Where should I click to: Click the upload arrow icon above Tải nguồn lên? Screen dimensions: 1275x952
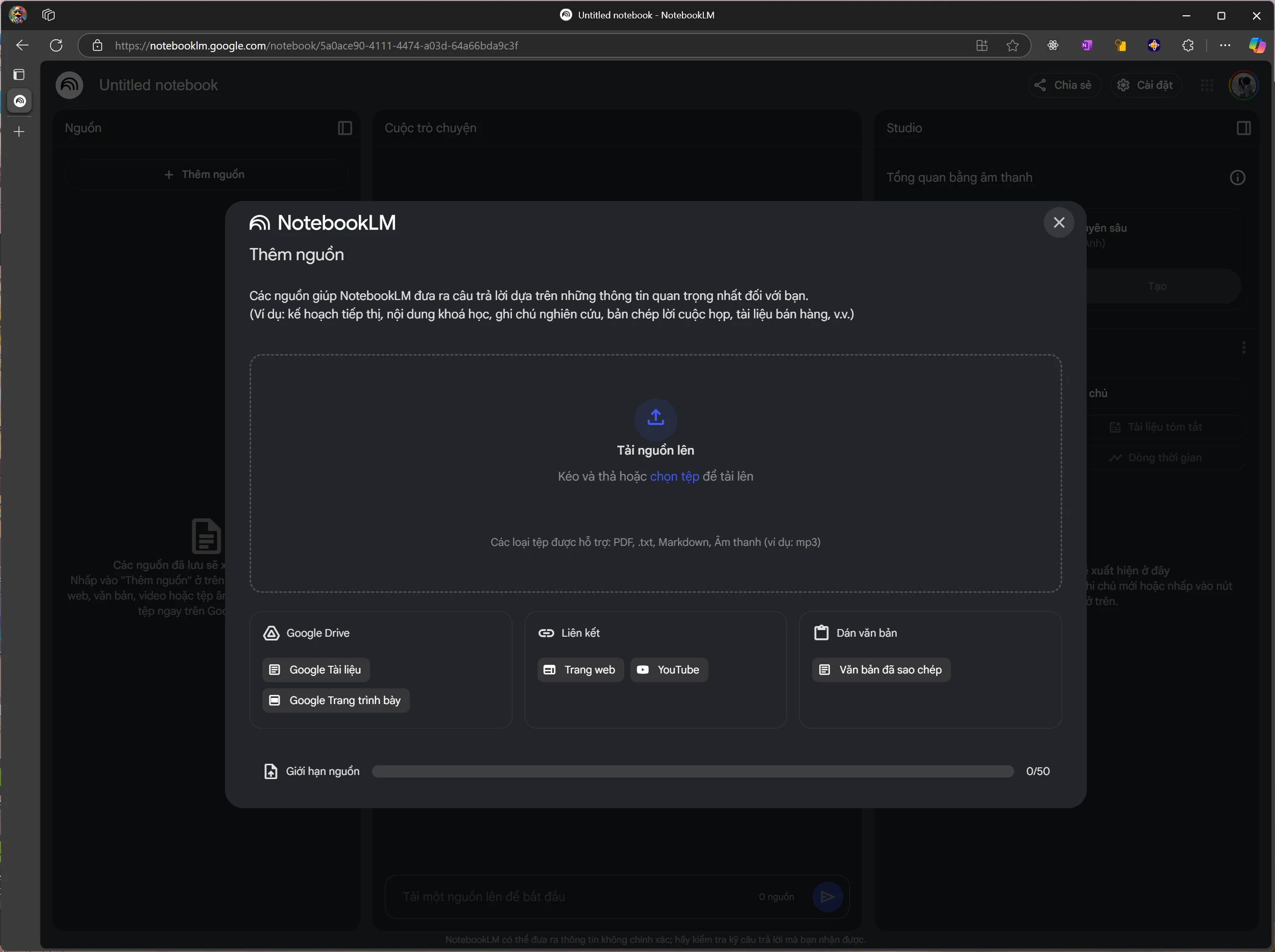tap(655, 418)
